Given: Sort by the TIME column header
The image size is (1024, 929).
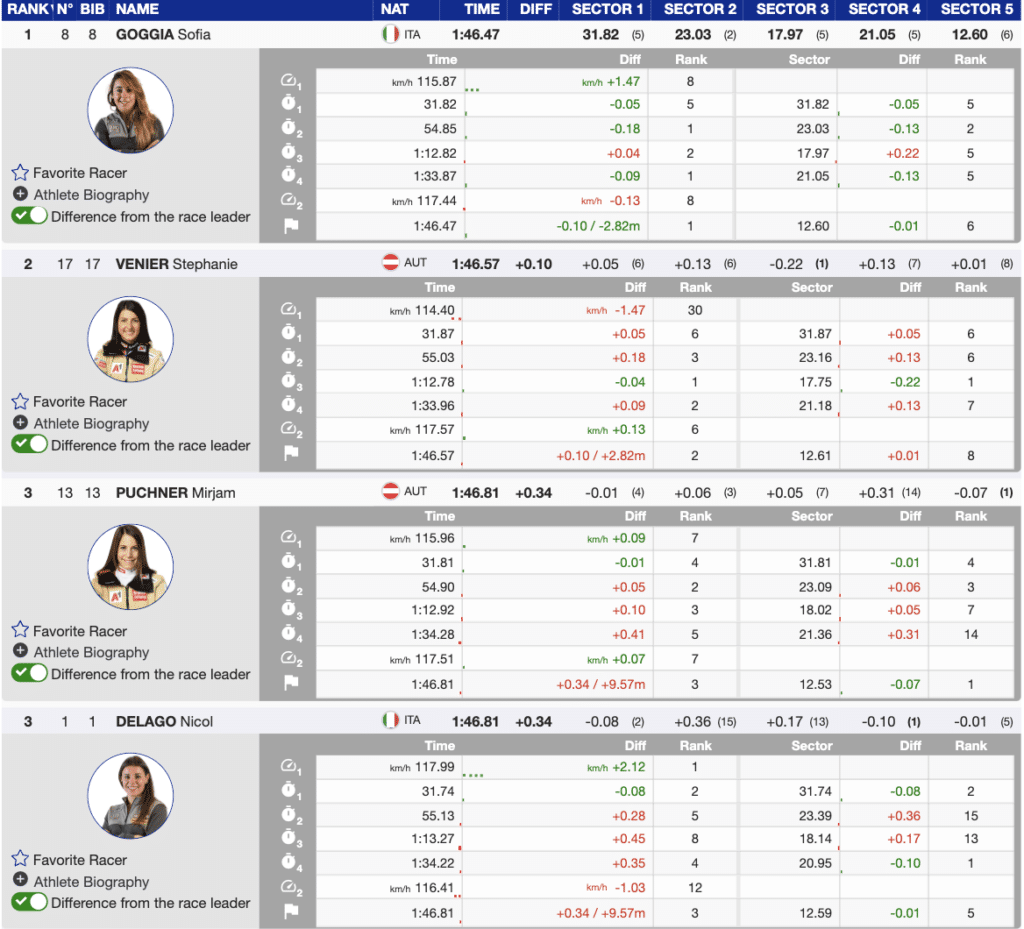Looking at the screenshot, I should tap(481, 9).
